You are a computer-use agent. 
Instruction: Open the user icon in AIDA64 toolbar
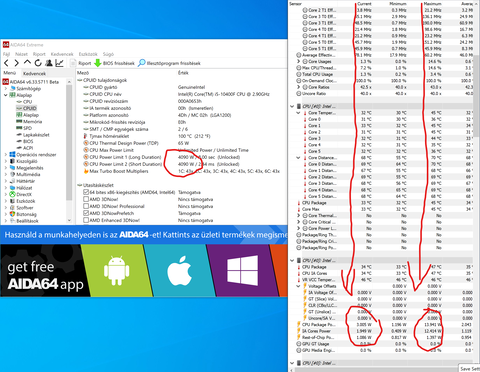point(49,63)
